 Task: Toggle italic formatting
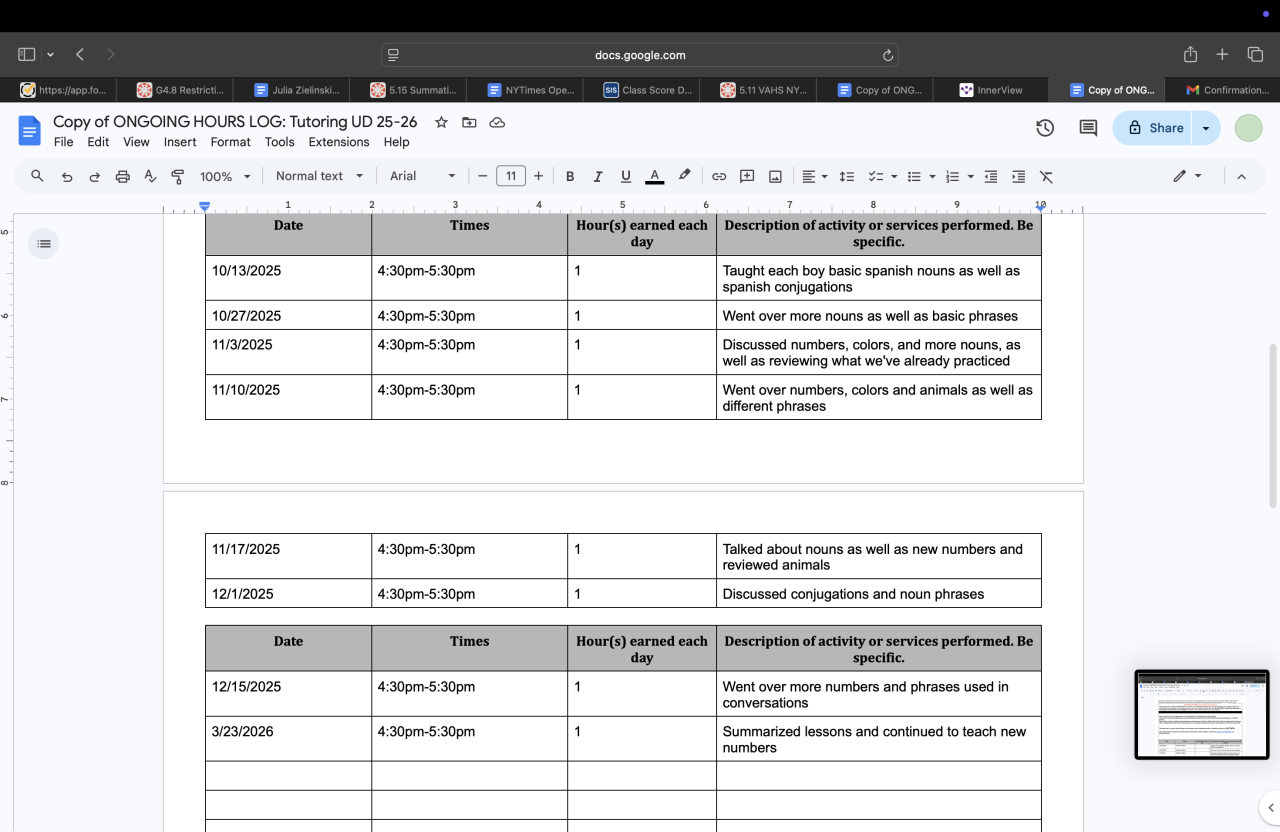coord(598,176)
